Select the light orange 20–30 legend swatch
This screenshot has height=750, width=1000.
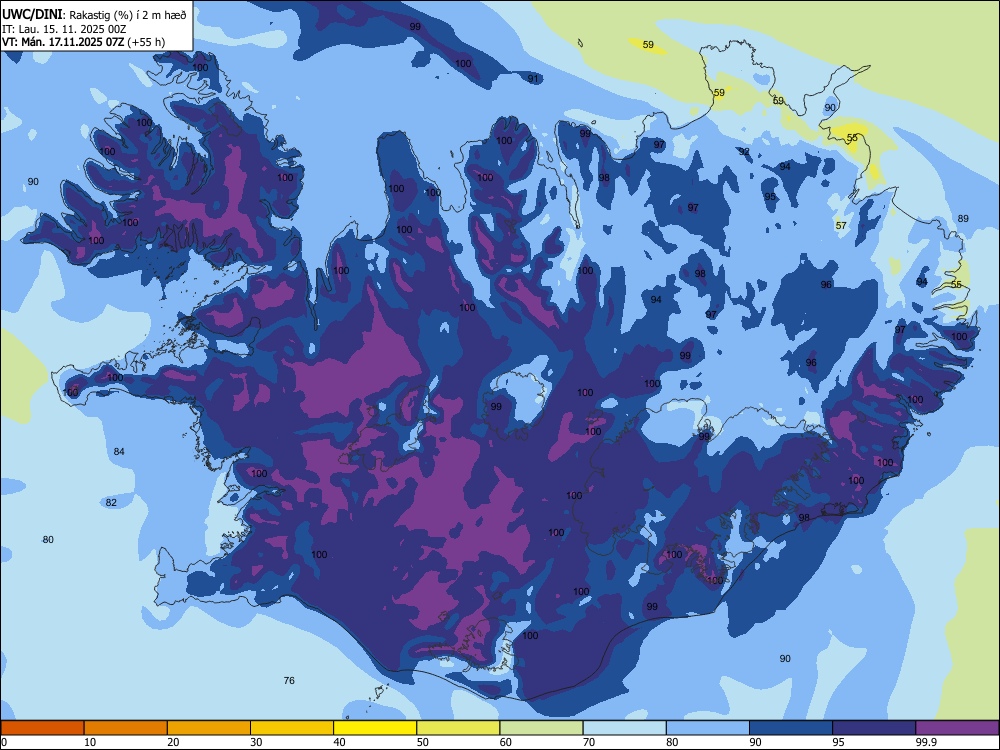pos(209,728)
